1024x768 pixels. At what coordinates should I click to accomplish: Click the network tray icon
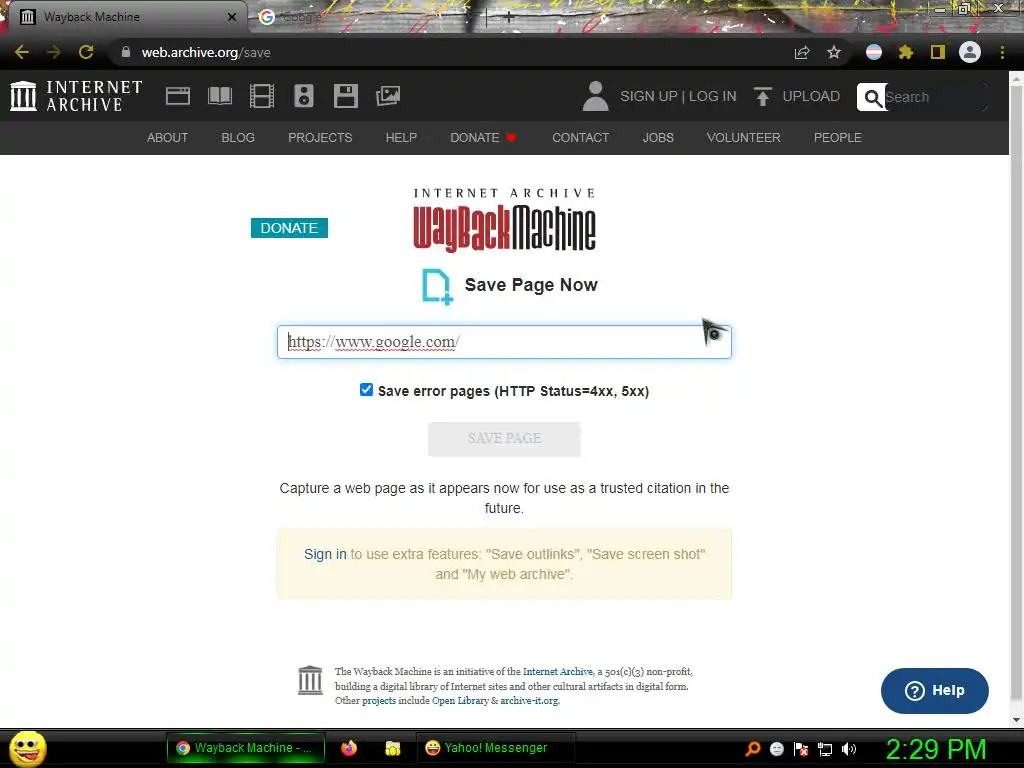click(825, 749)
